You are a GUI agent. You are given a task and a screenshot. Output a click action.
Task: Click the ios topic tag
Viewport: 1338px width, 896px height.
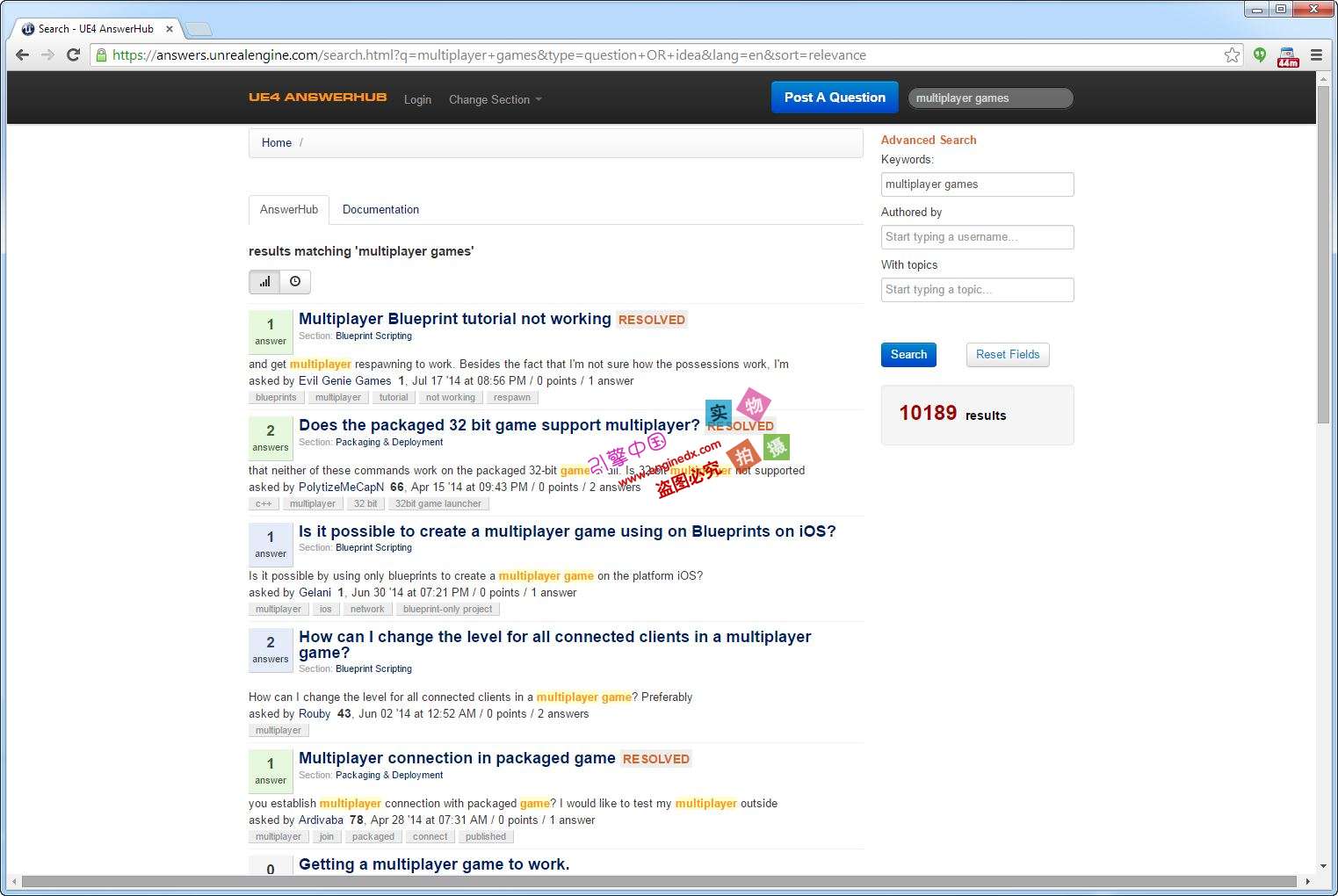(x=325, y=609)
